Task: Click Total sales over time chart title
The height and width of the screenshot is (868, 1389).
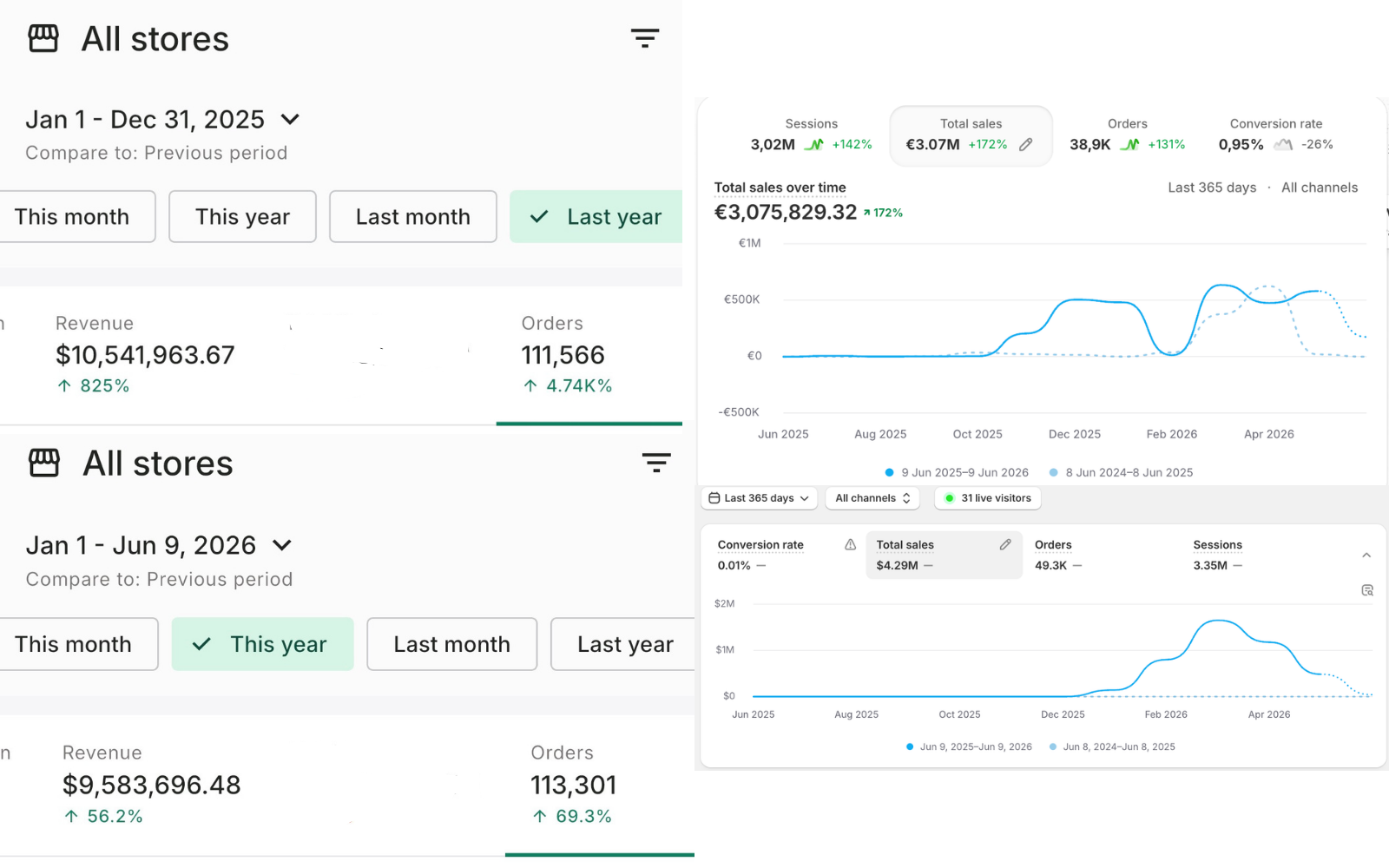Action: tap(780, 187)
